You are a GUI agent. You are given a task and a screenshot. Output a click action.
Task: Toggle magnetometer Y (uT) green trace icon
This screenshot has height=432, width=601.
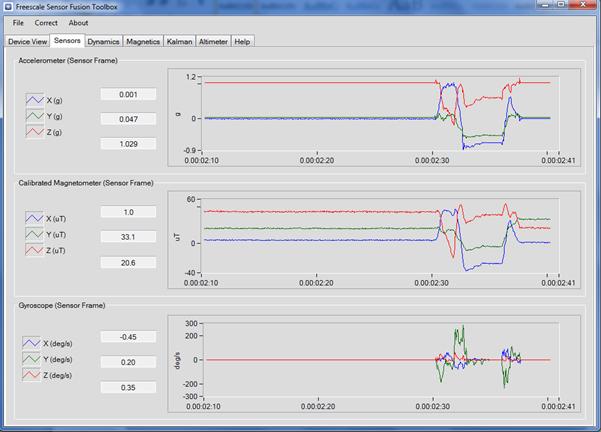[x=34, y=234]
